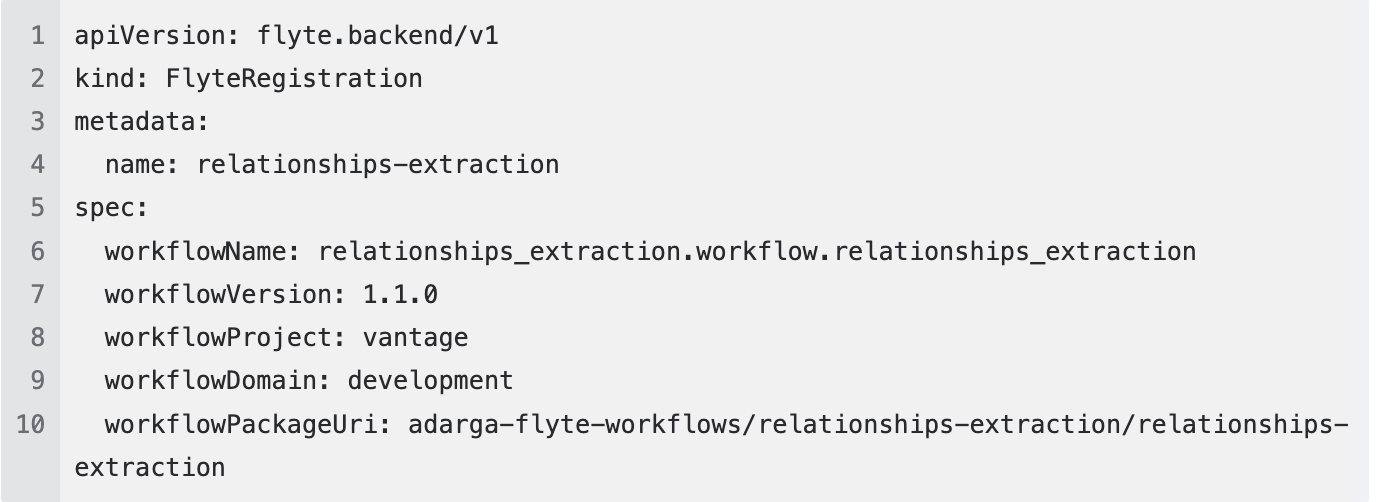Click the development domain value

[x=430, y=381]
